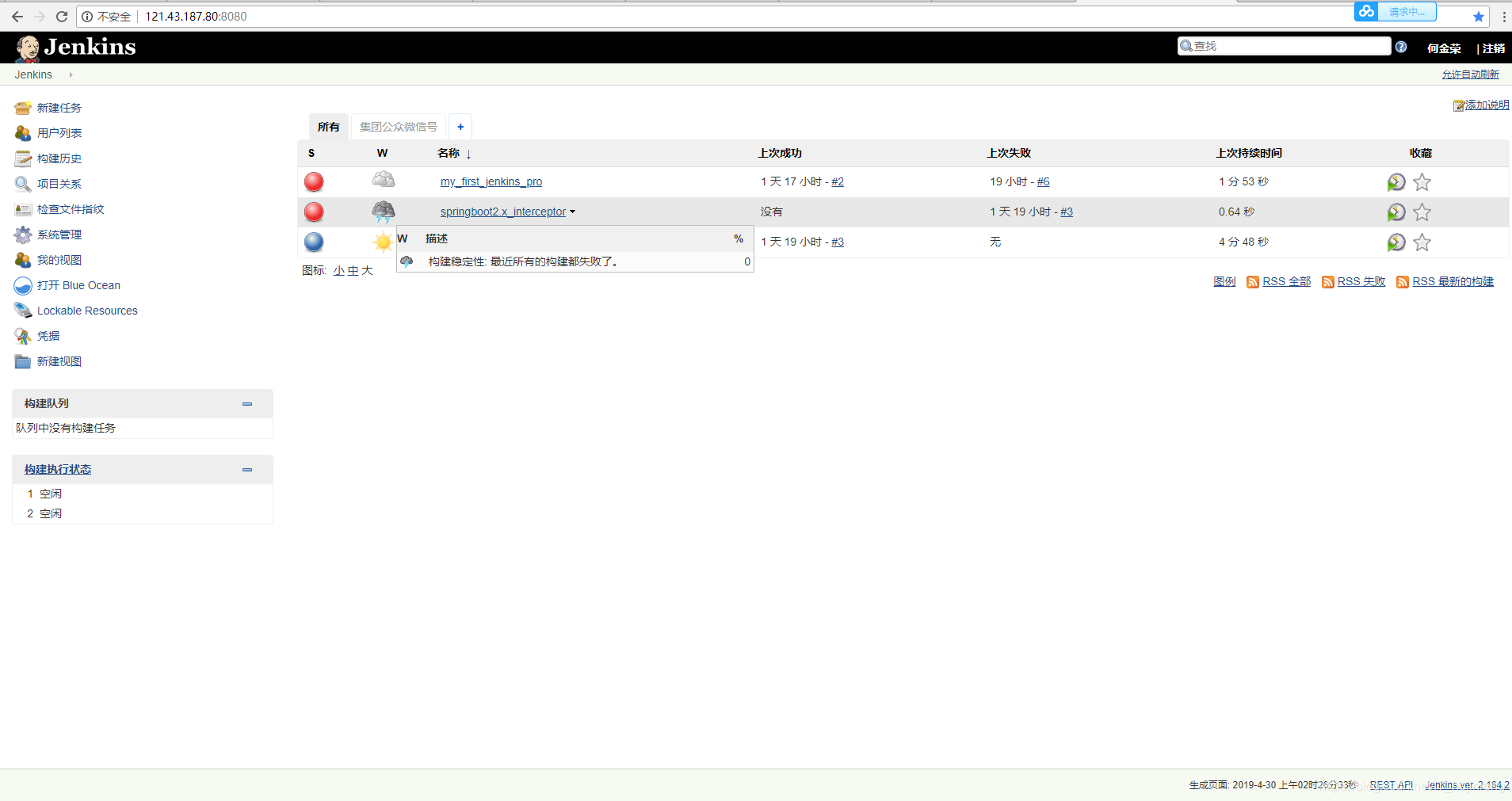Expand Jenkins breadcrumb arrow

(x=71, y=74)
